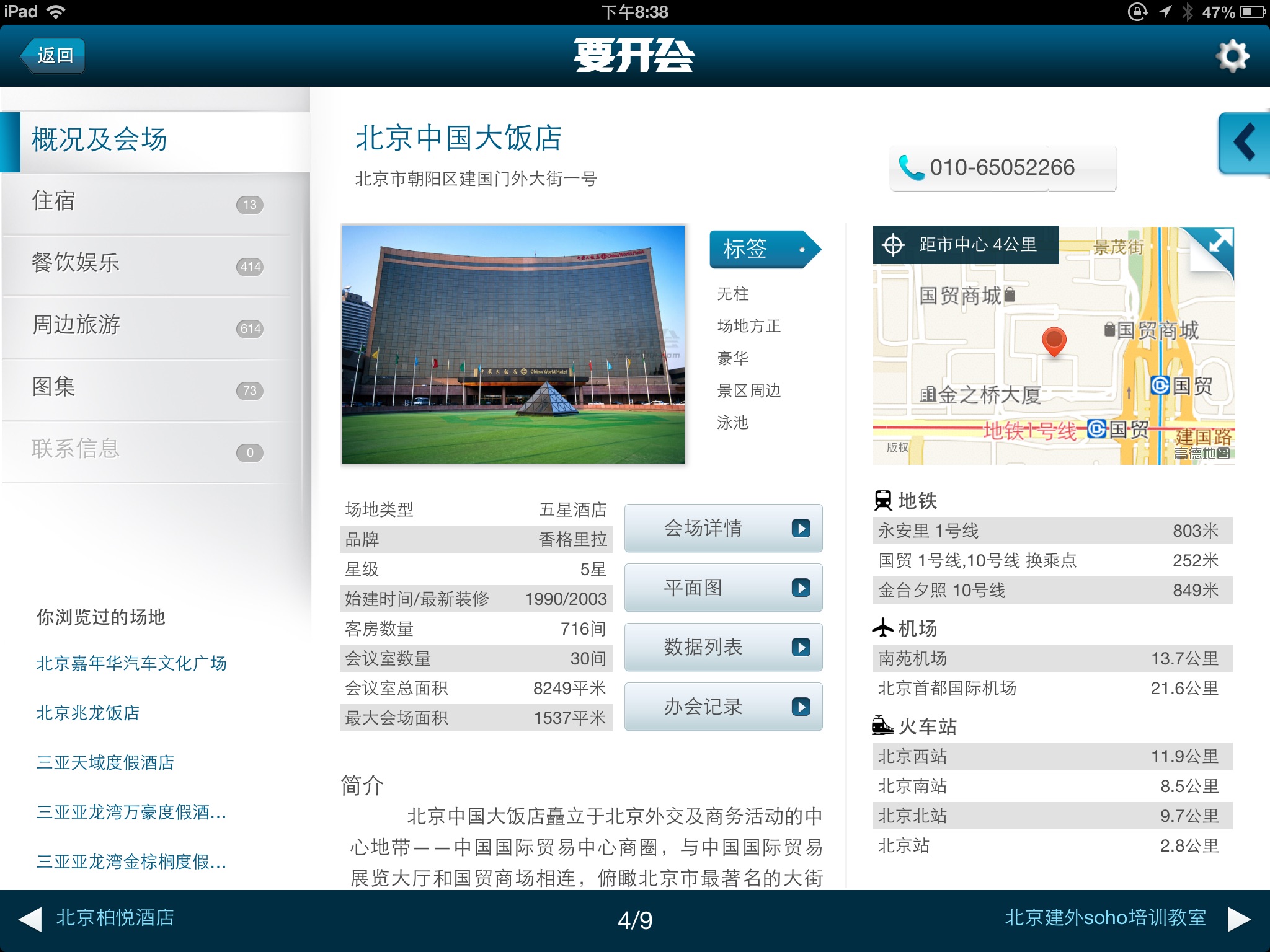
Task: Tap the battery icon in status bar
Action: pyautogui.click(x=1252, y=12)
